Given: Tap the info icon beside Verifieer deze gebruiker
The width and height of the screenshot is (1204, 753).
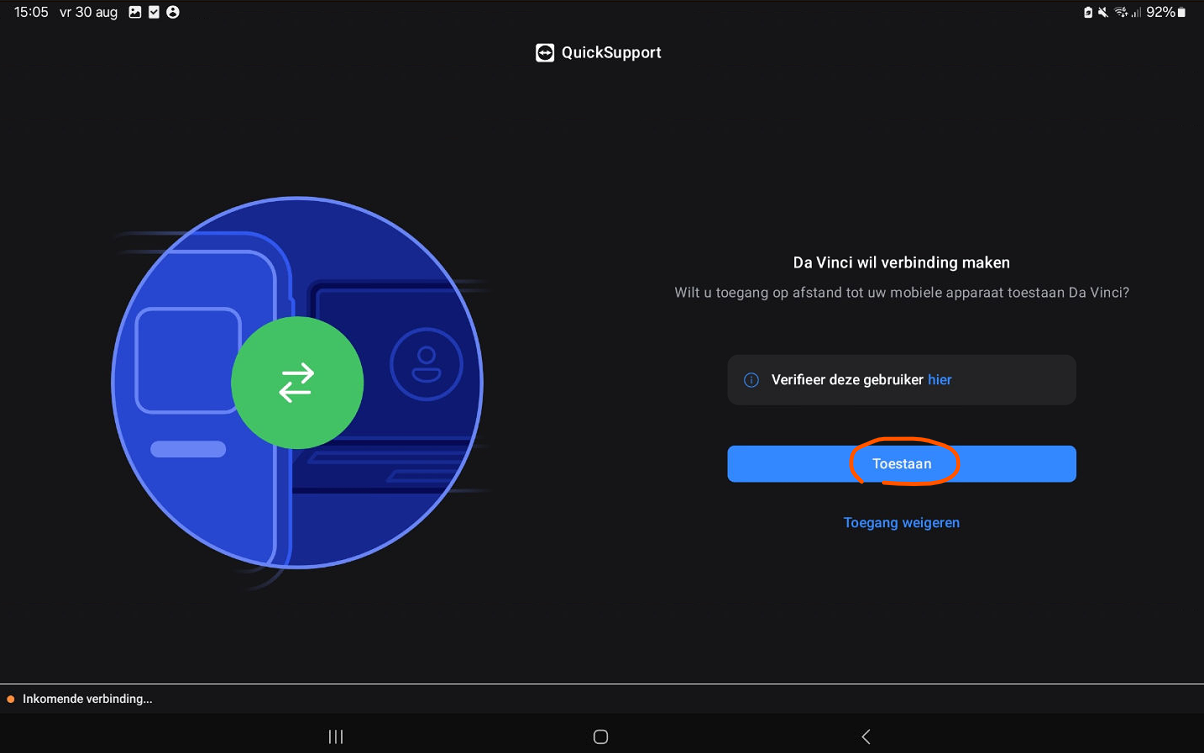Looking at the screenshot, I should point(751,380).
